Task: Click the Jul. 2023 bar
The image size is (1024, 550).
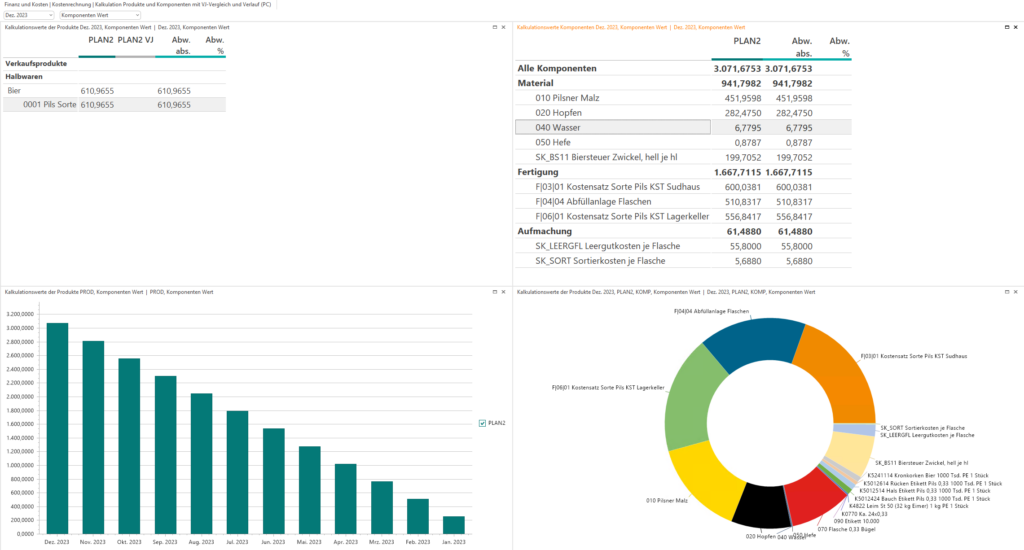Action: coord(238,472)
